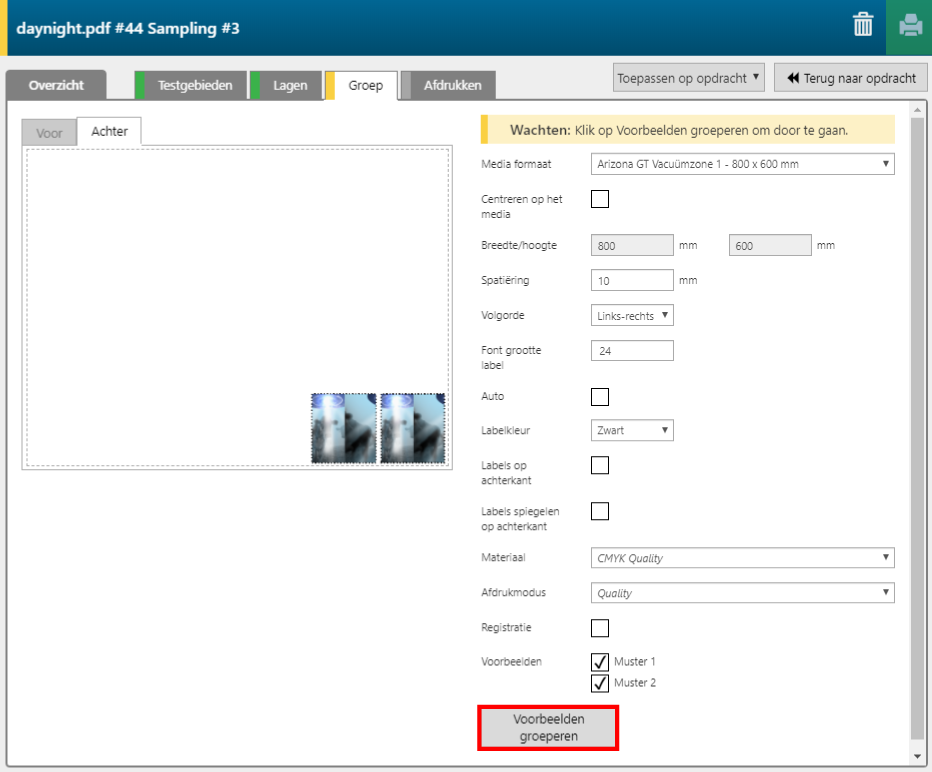Enable Centreren op het media checkbox

[600, 198]
